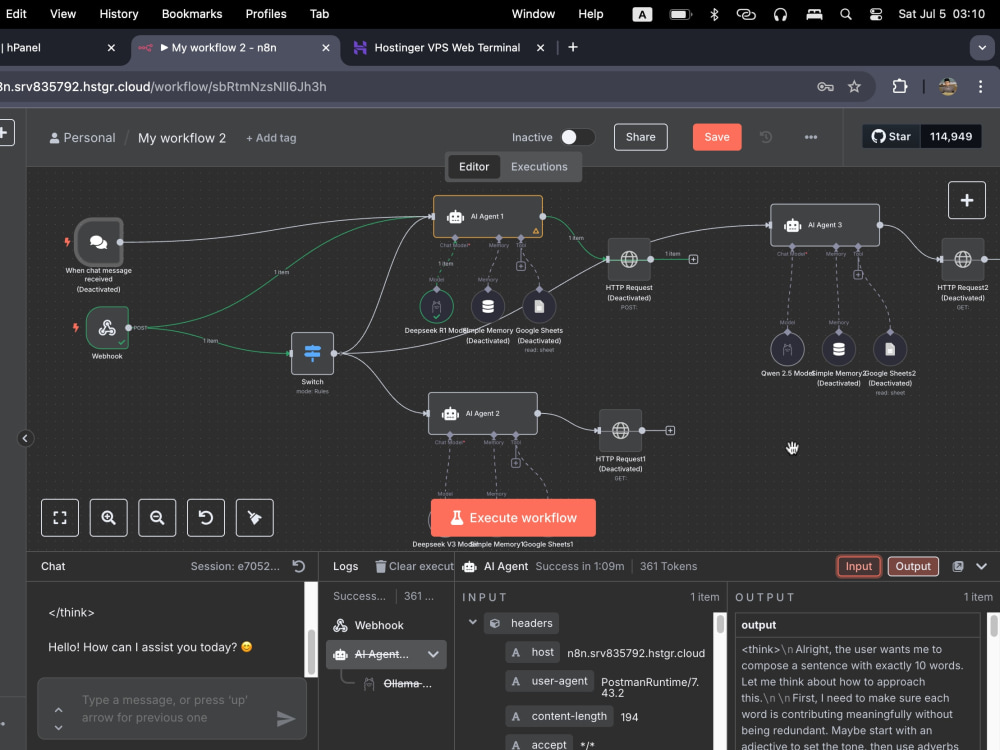
Task: Select the Deepseek R1 Model node
Action: coord(437,307)
